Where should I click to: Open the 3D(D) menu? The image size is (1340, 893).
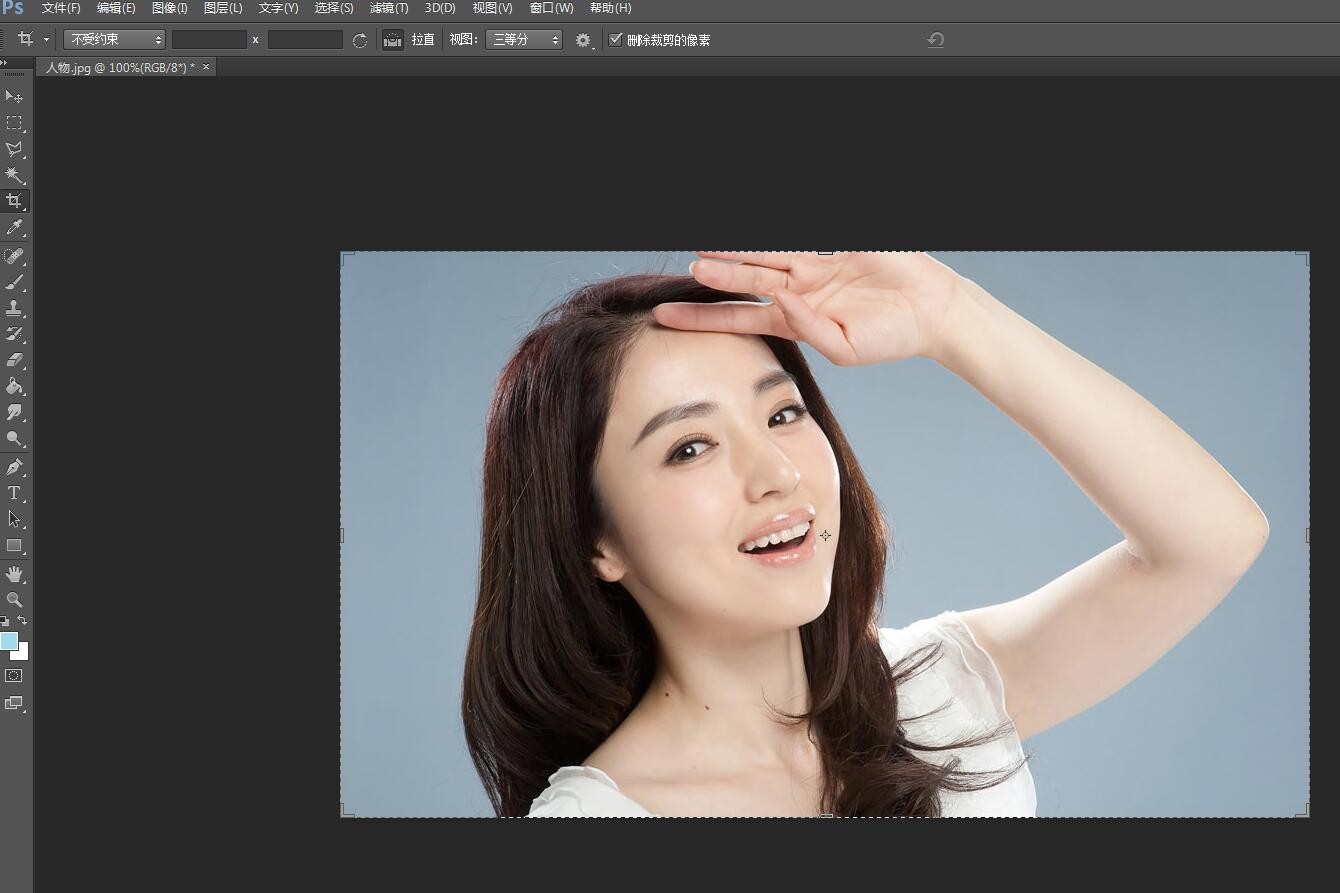click(x=440, y=8)
